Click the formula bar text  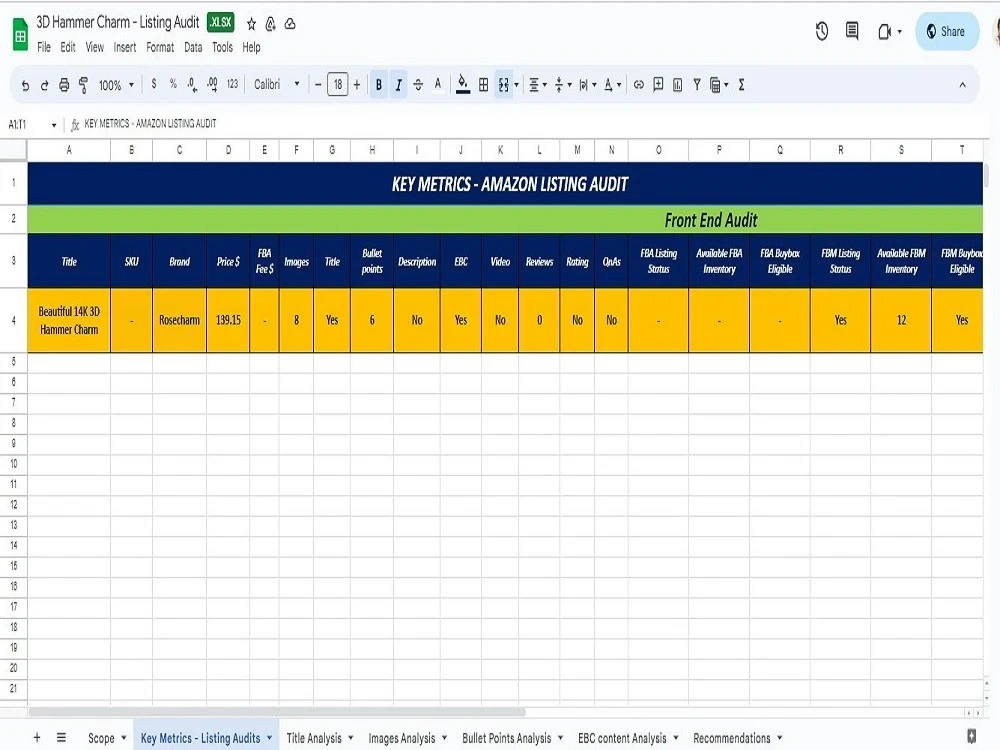[151, 124]
